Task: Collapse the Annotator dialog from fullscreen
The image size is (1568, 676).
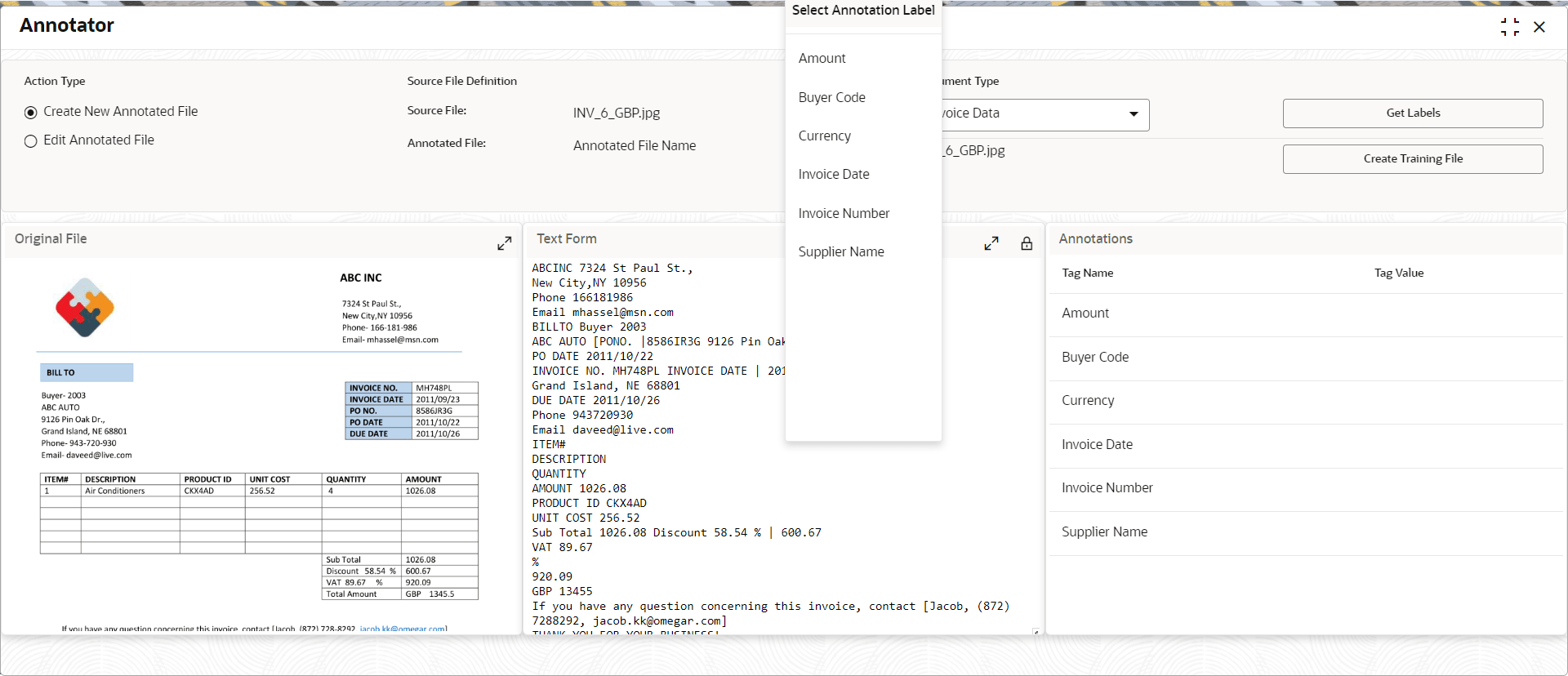Action: [1510, 27]
